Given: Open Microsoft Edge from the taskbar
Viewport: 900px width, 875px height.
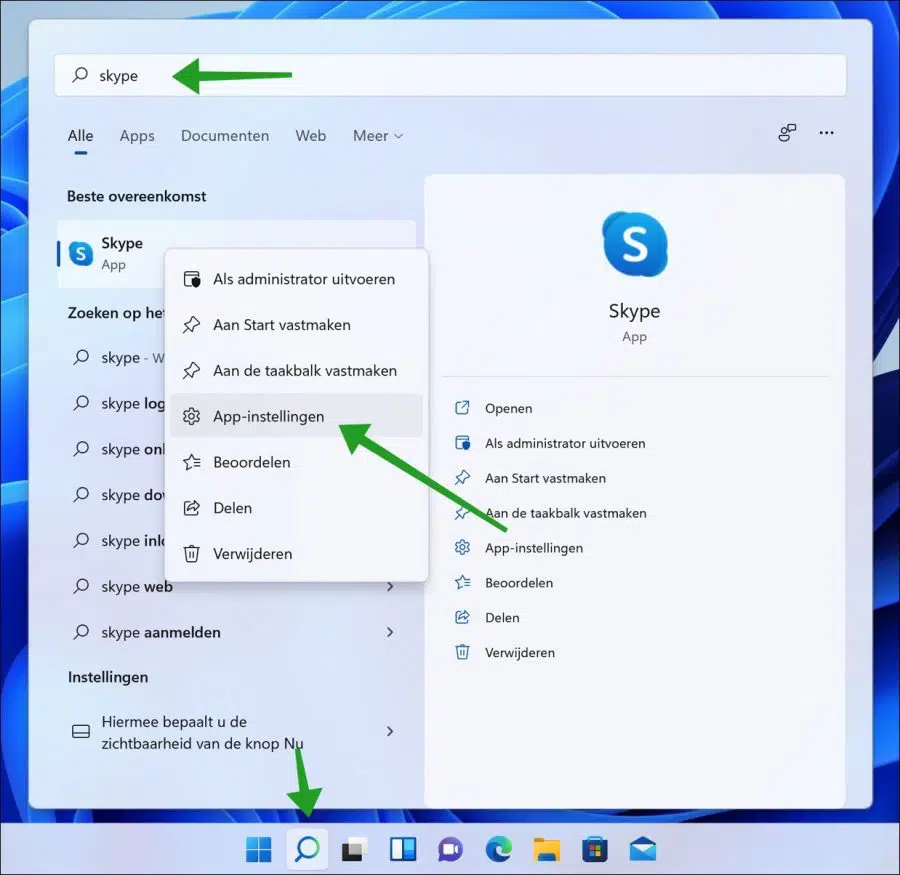Looking at the screenshot, I should point(499,849).
